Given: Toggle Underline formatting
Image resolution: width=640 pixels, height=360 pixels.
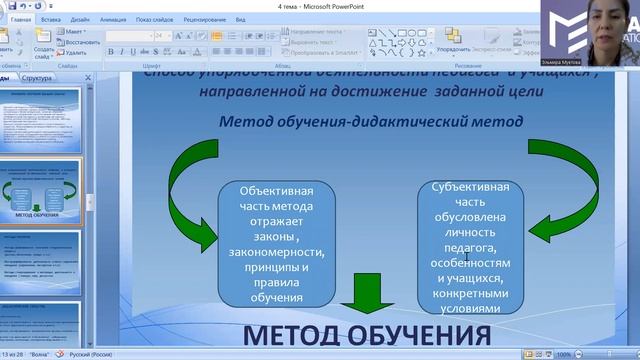Looking at the screenshot, I should point(133,52).
